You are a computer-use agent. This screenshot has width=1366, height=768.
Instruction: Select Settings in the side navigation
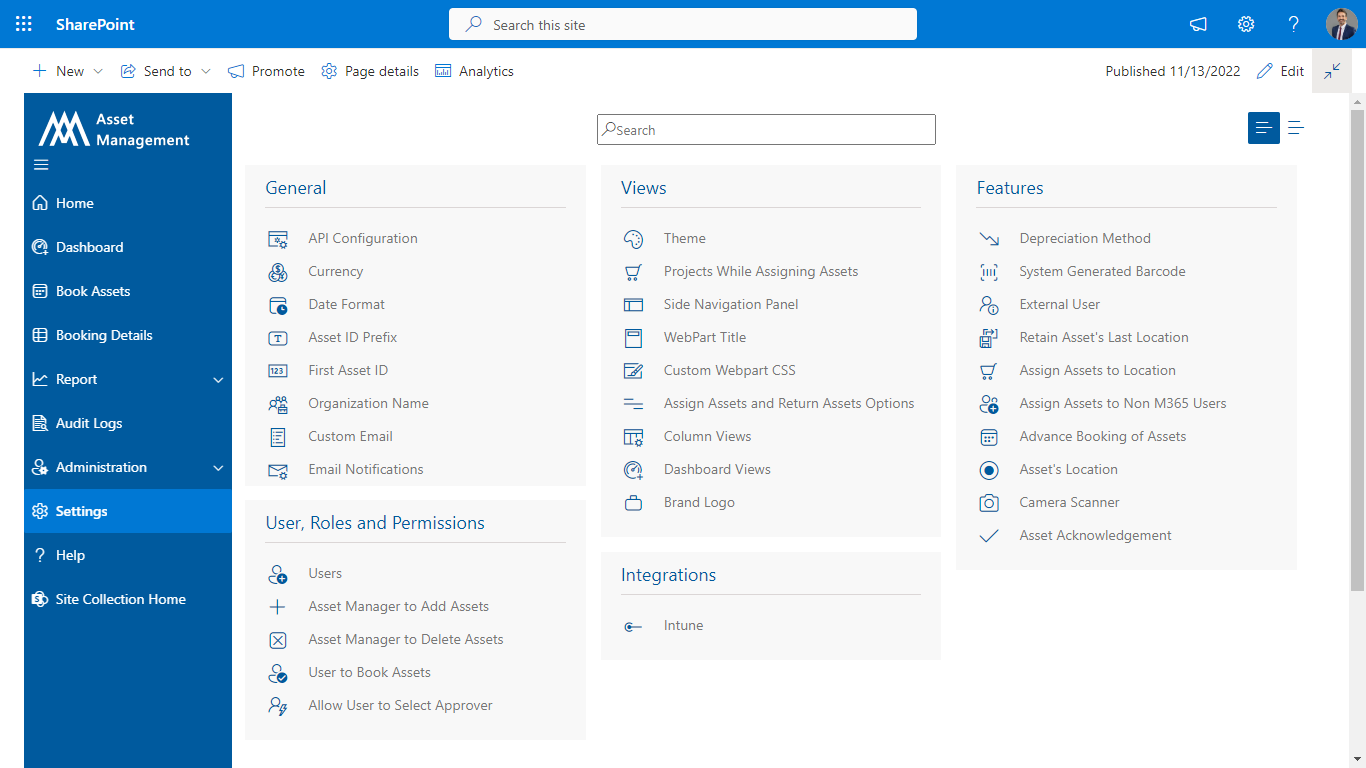[81, 510]
